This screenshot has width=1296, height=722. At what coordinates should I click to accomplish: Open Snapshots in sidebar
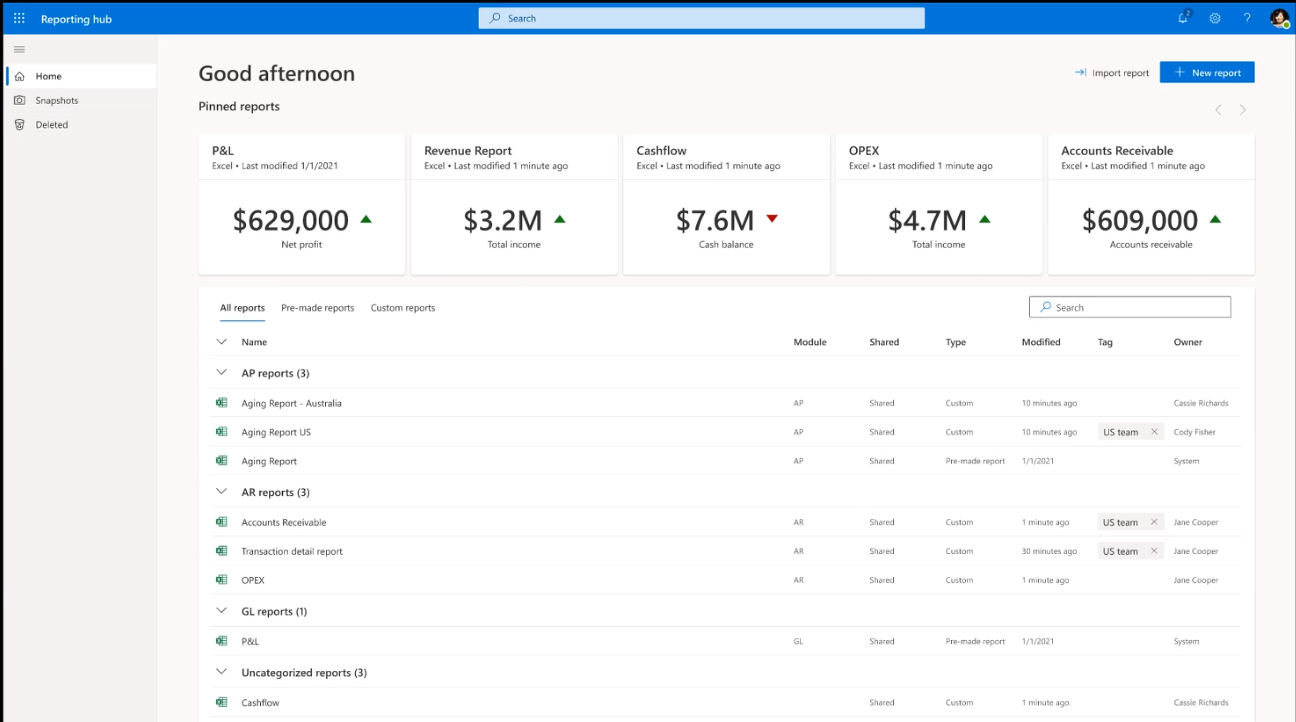coord(81,100)
